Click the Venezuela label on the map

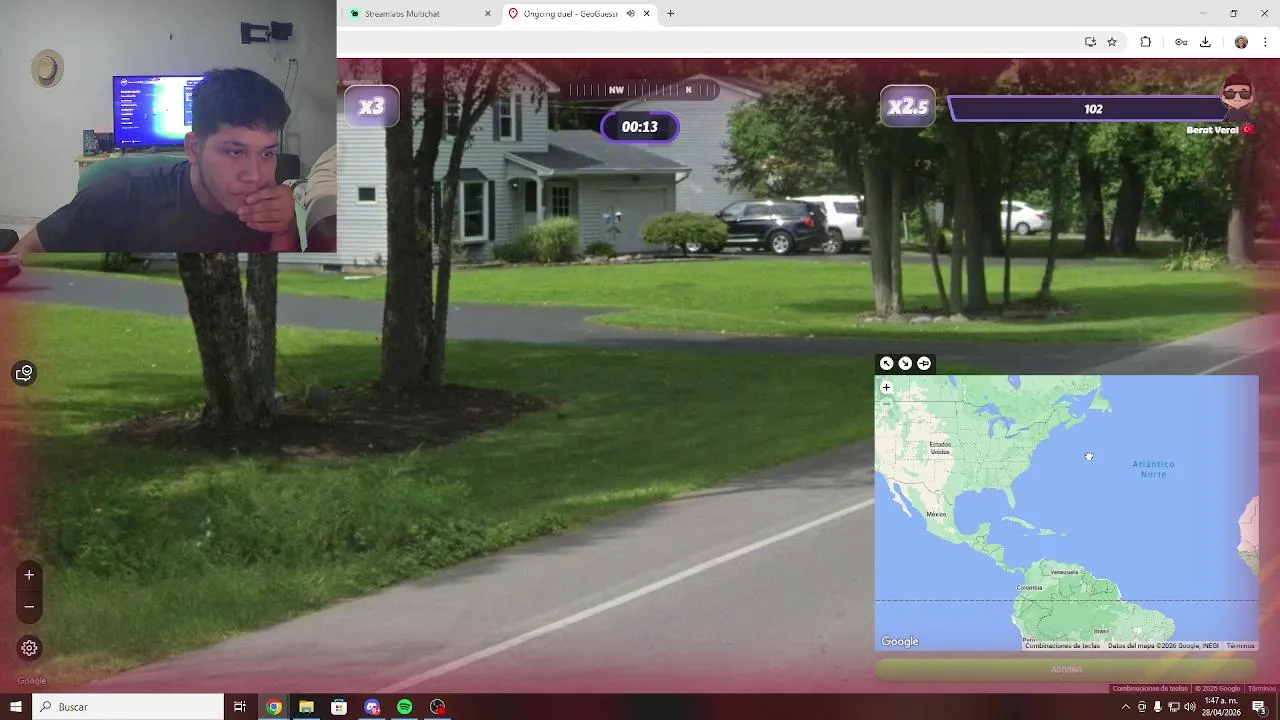coord(1064,572)
